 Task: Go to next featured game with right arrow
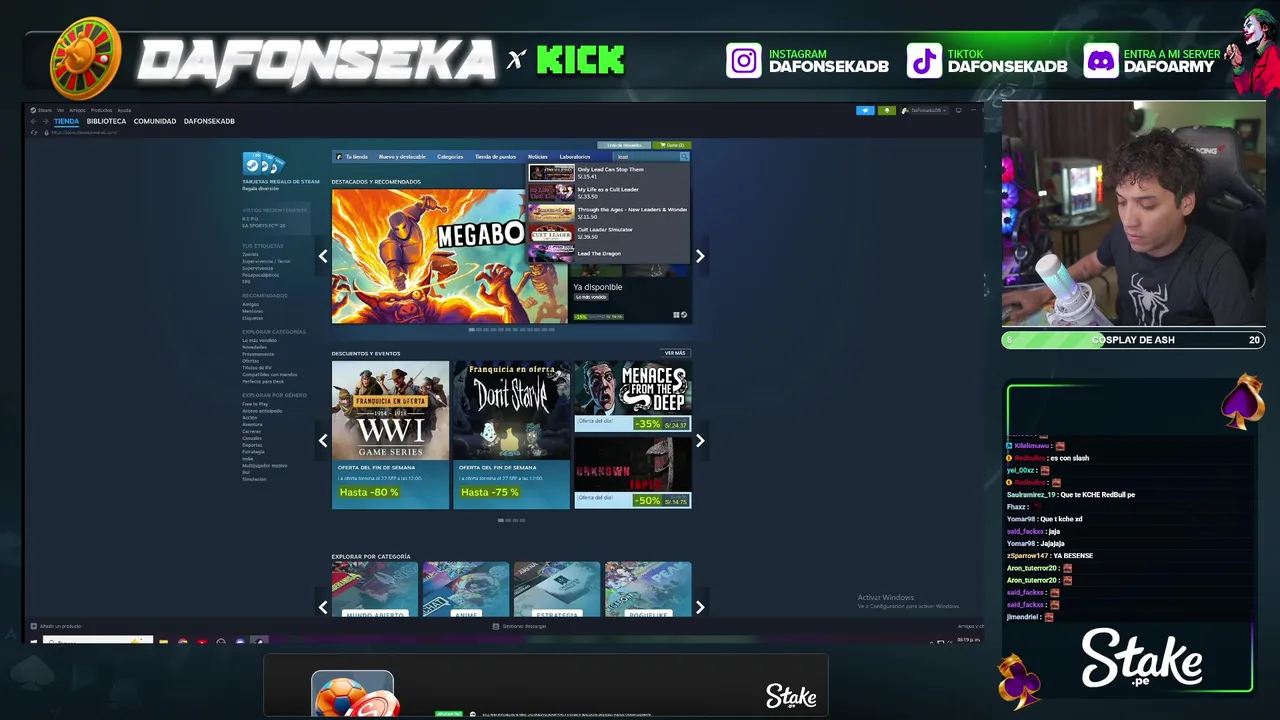point(700,257)
